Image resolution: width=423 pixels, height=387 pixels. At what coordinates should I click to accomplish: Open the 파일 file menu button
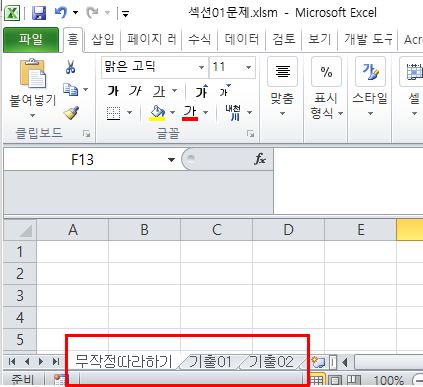[31, 39]
